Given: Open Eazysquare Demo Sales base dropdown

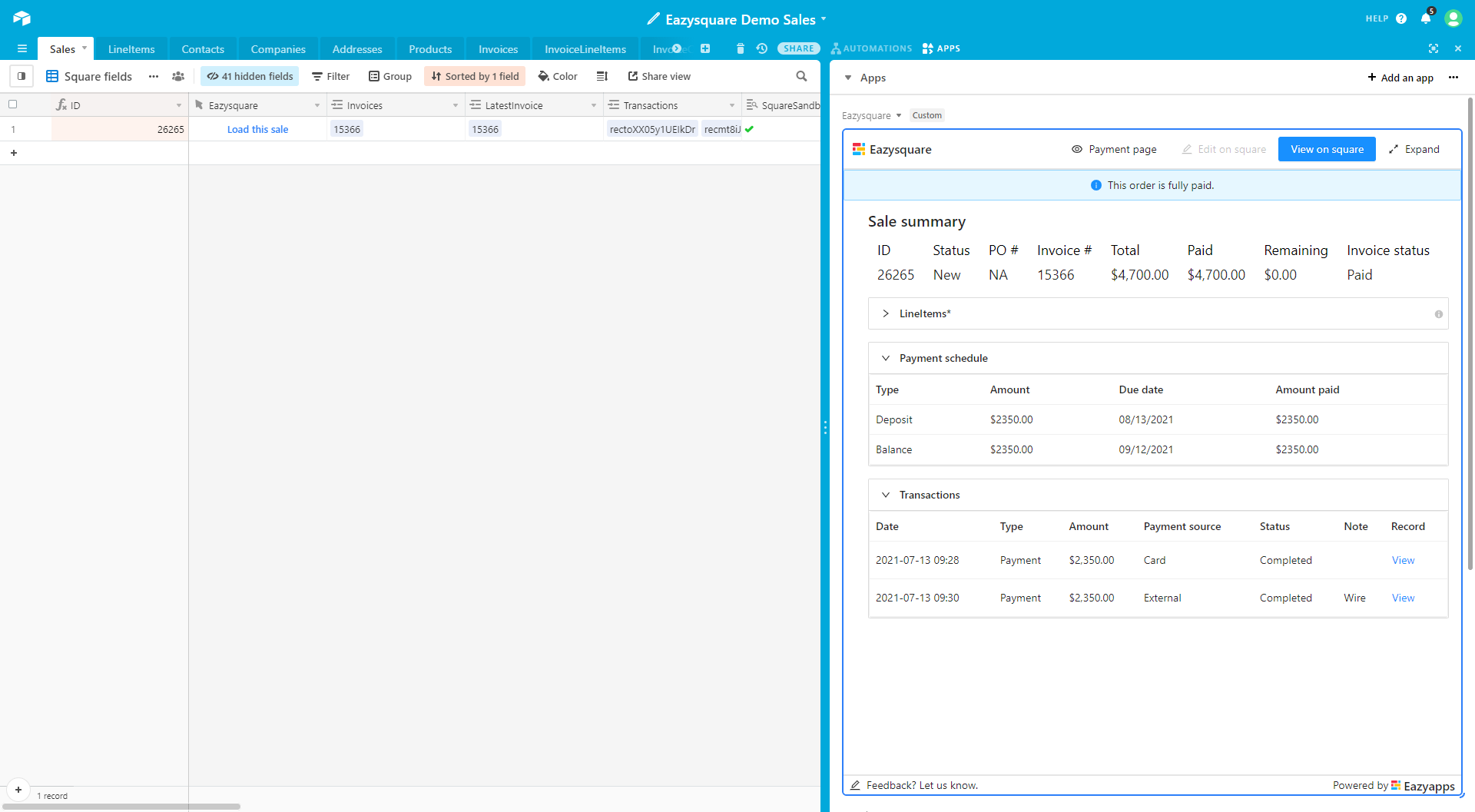Looking at the screenshot, I should 824,18.
